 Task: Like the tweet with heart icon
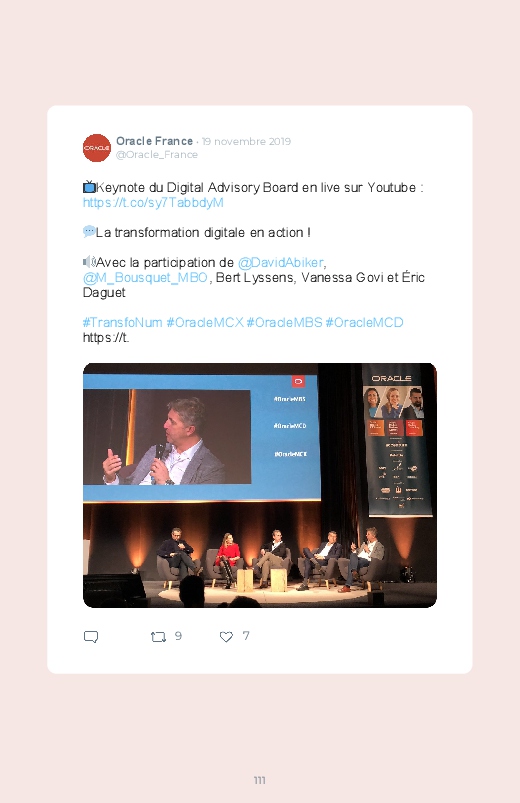(226, 637)
